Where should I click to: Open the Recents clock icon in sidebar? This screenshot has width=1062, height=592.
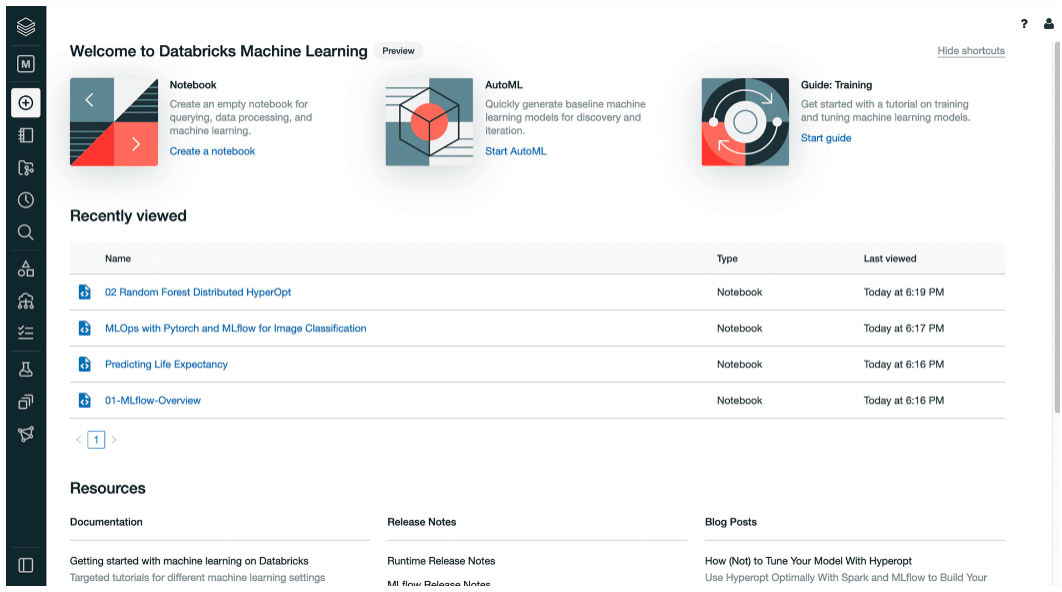click(x=26, y=200)
